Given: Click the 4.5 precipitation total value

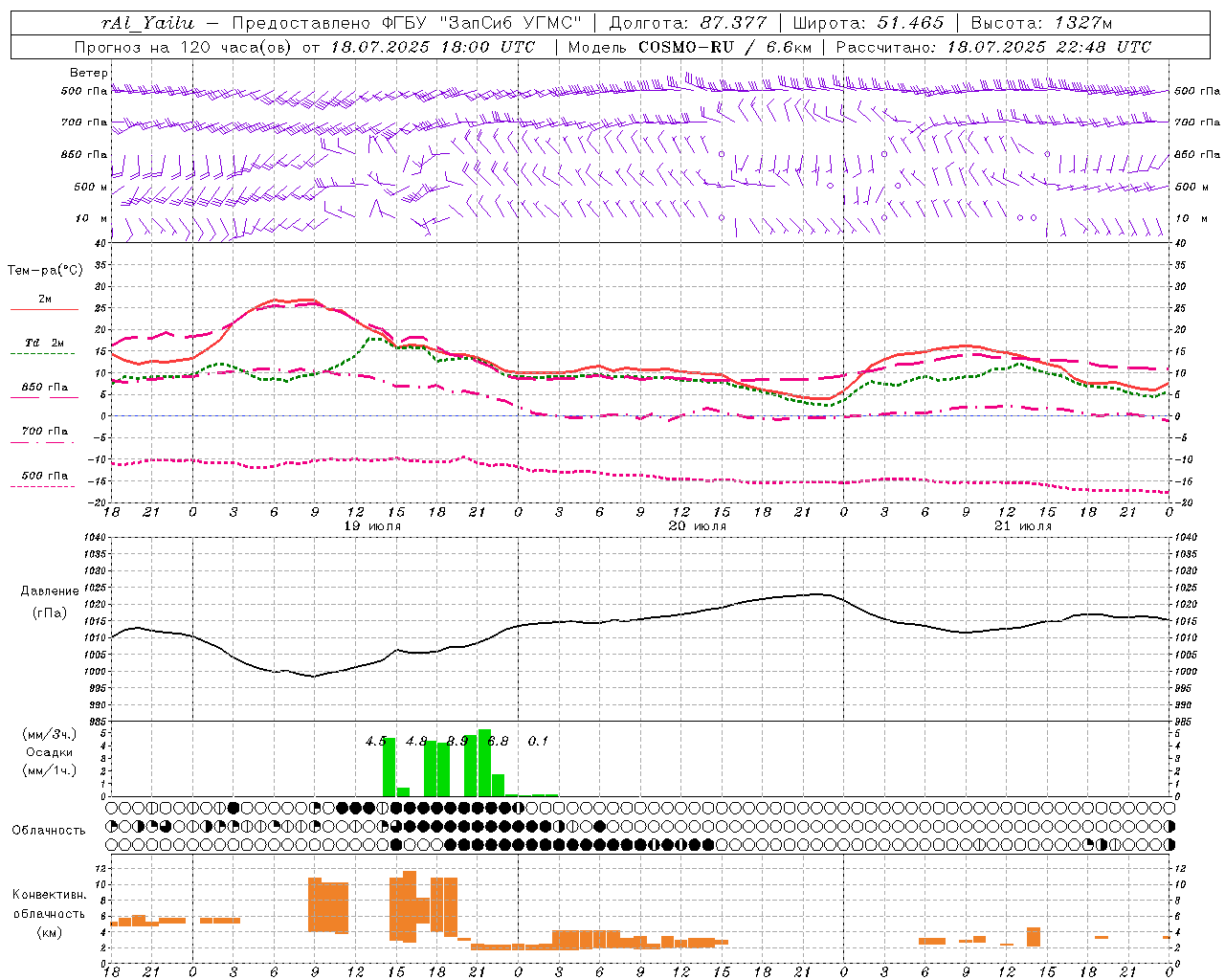Looking at the screenshot, I should [x=376, y=741].
